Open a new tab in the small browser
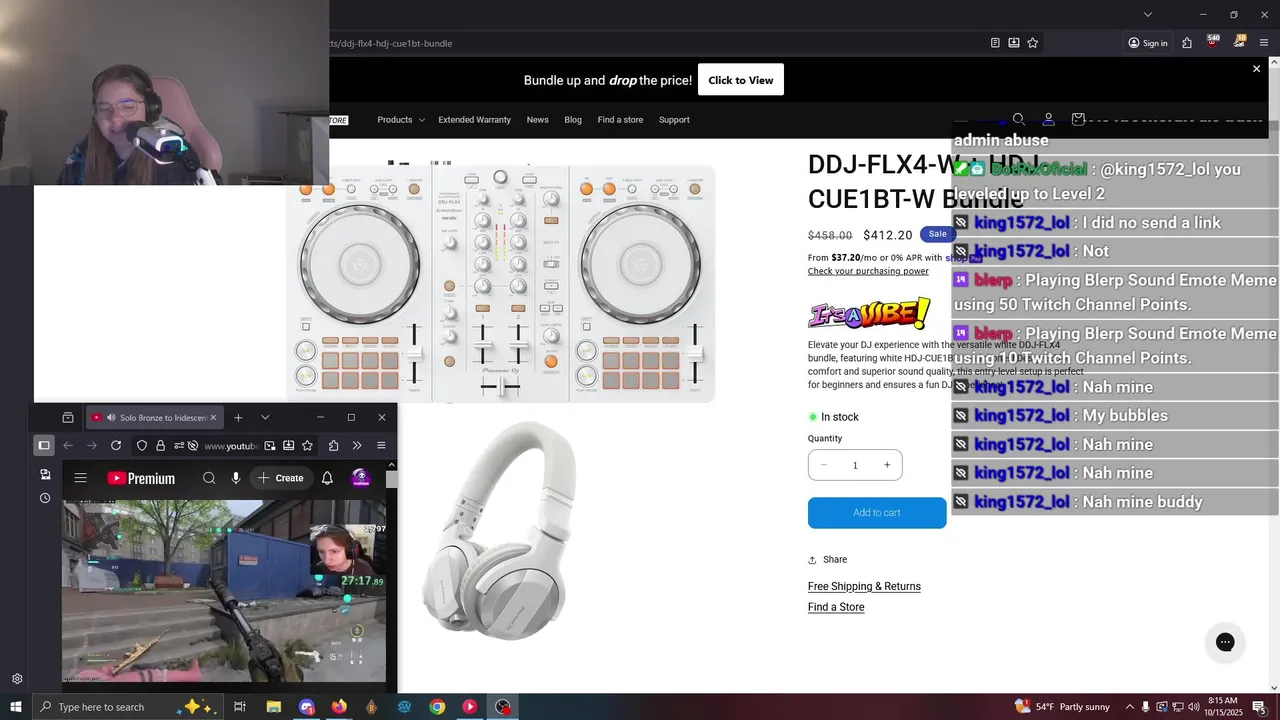1280x720 pixels. 238,417
